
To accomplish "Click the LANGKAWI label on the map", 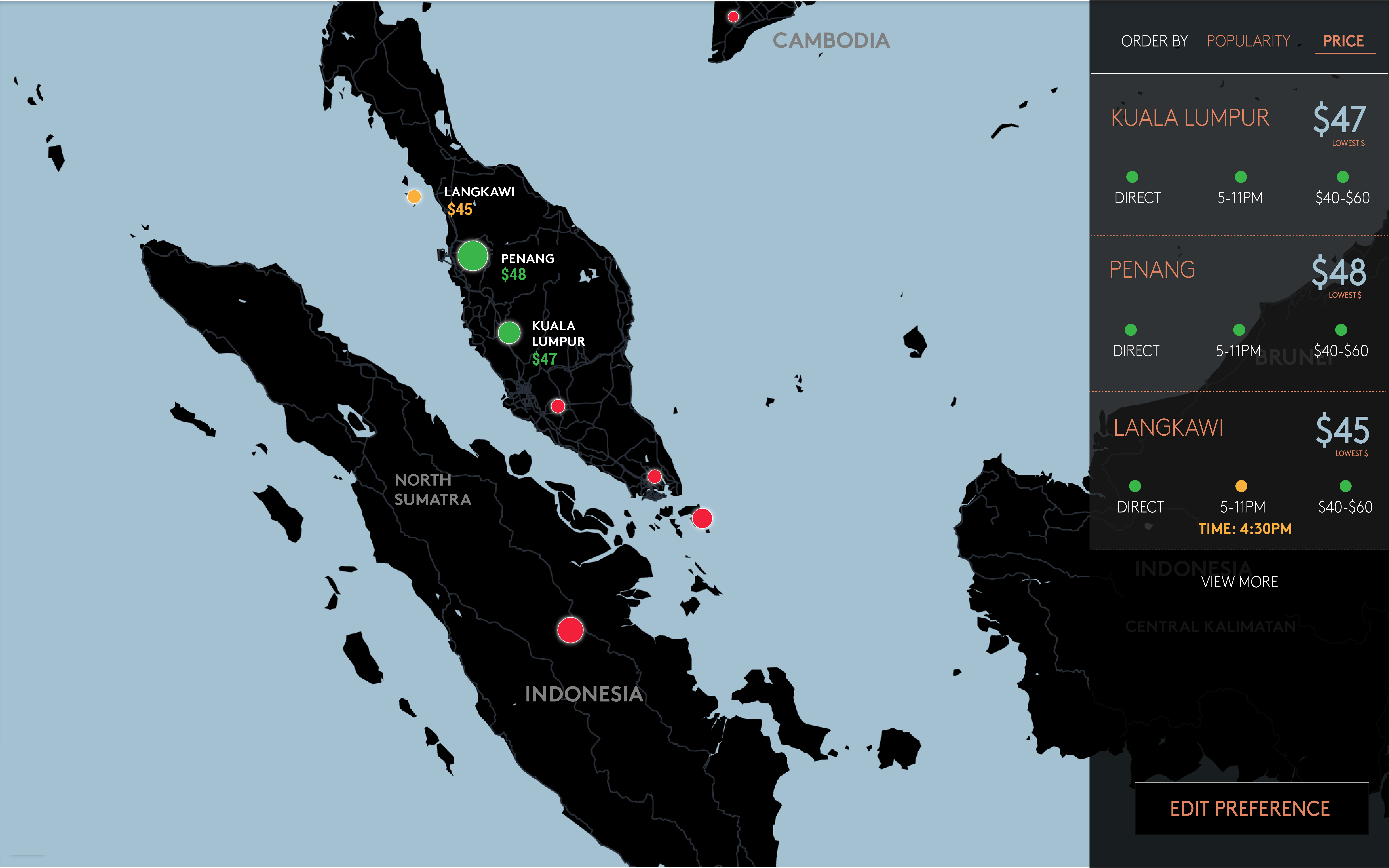I will (x=479, y=192).
